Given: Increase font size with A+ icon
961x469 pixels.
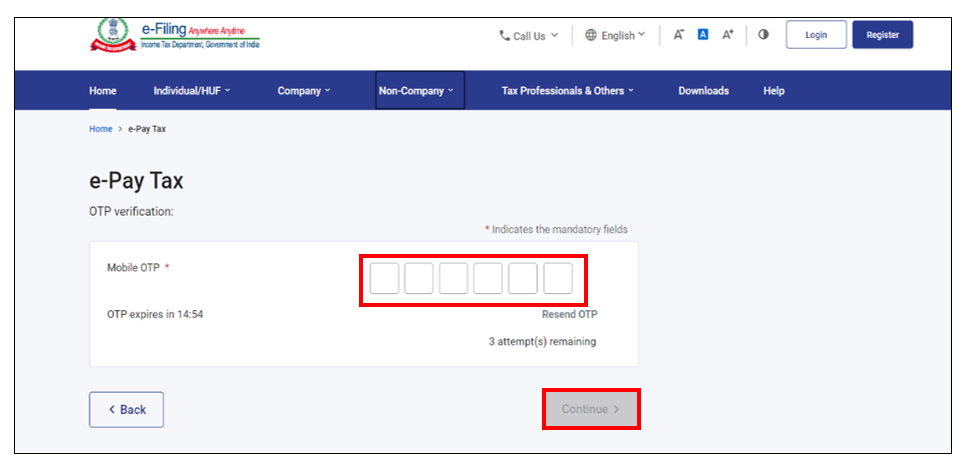Looking at the screenshot, I should coord(728,35).
